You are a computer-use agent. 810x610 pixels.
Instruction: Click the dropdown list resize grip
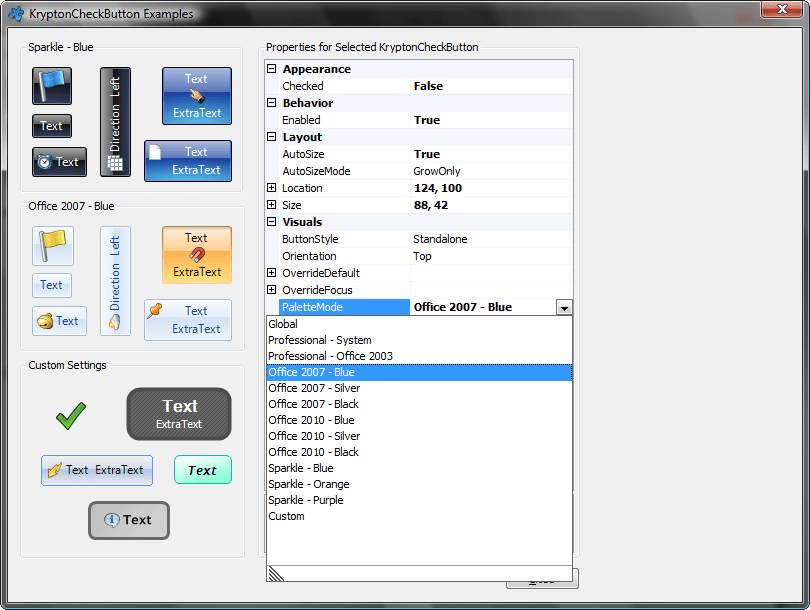(x=277, y=573)
